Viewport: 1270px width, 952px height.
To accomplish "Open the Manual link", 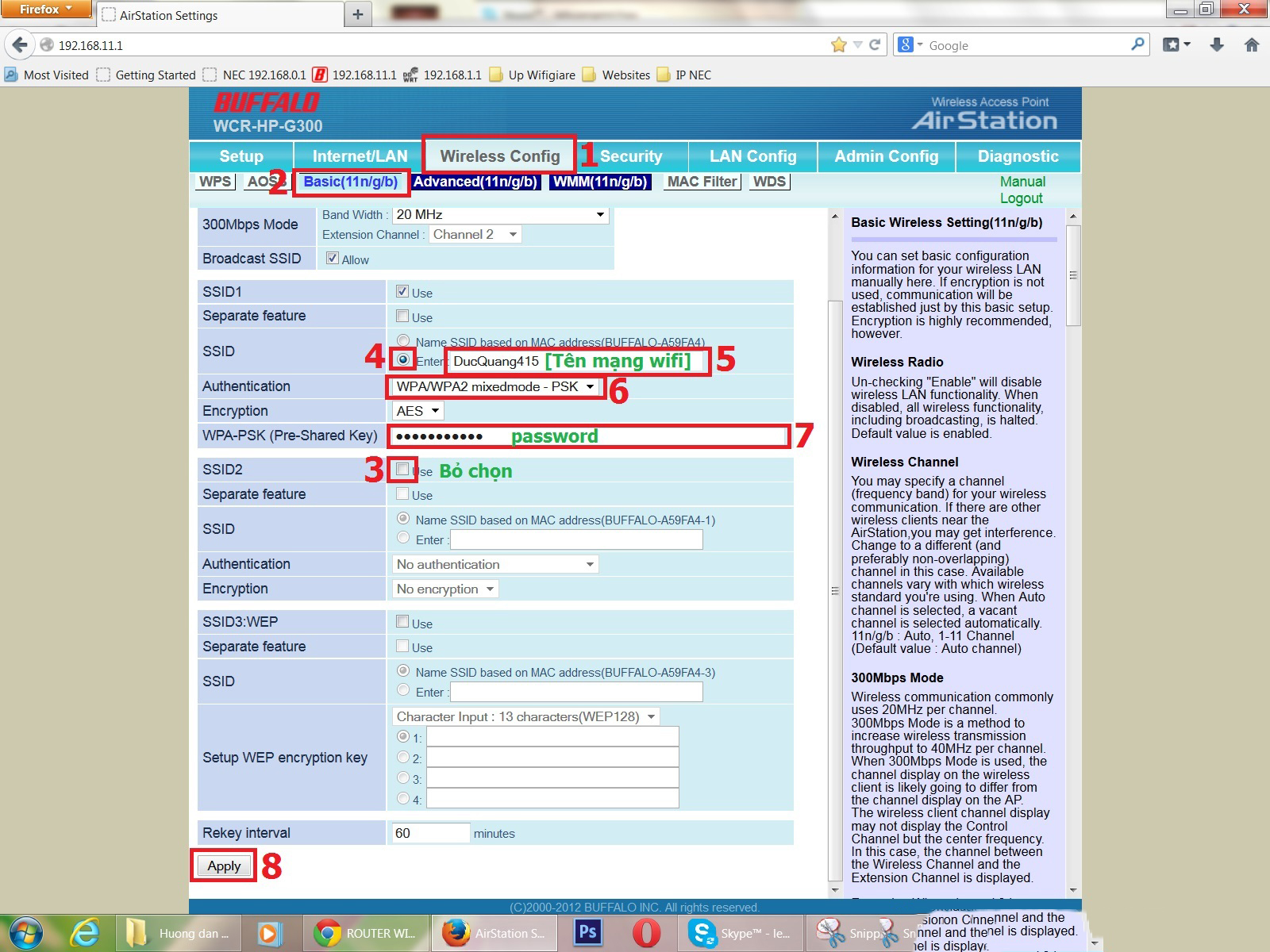I will click(1022, 182).
